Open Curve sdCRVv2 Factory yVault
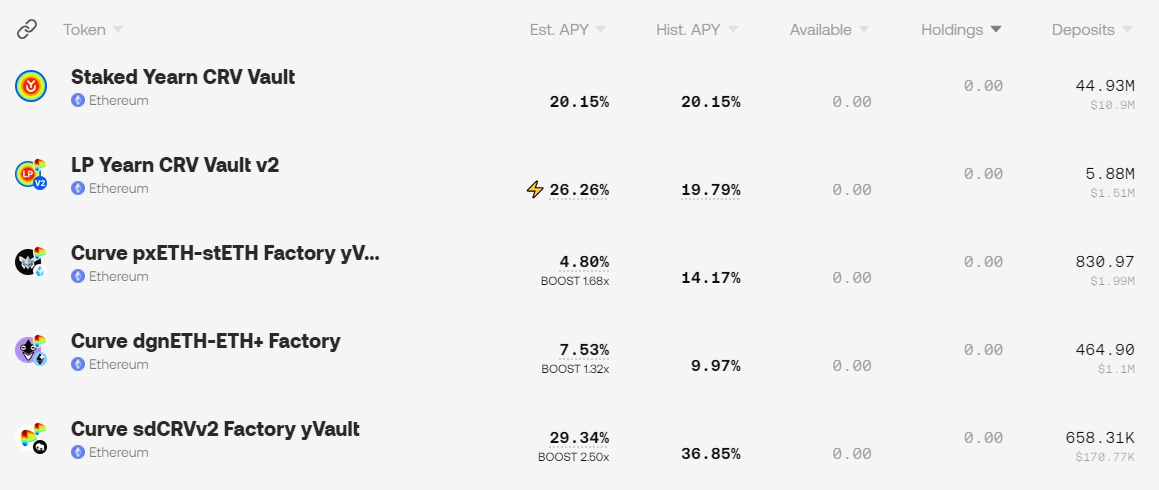 tap(215, 429)
